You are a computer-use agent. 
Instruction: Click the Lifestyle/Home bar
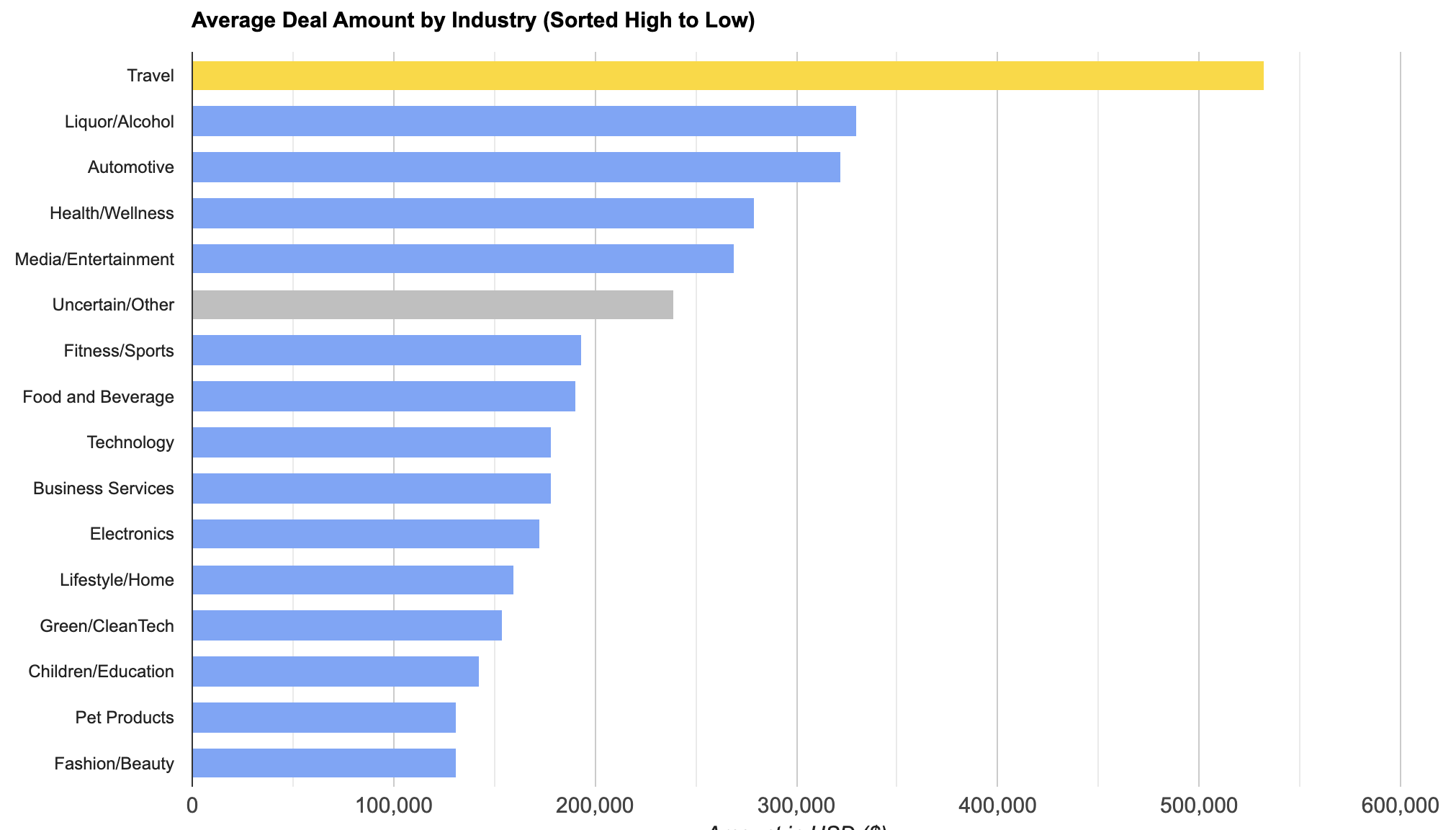pyautogui.click(x=352, y=580)
